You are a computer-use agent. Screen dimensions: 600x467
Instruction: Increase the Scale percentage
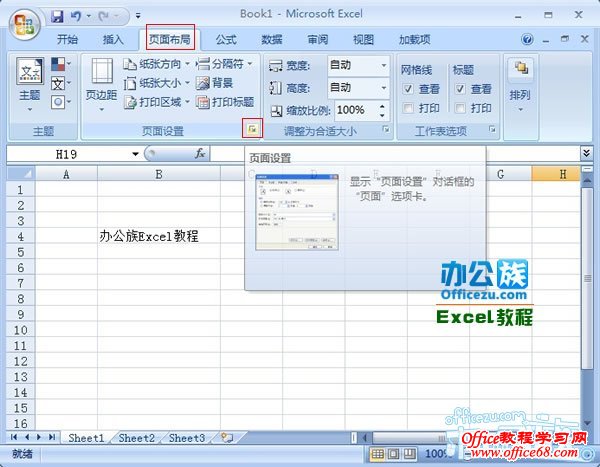pyautogui.click(x=382, y=106)
